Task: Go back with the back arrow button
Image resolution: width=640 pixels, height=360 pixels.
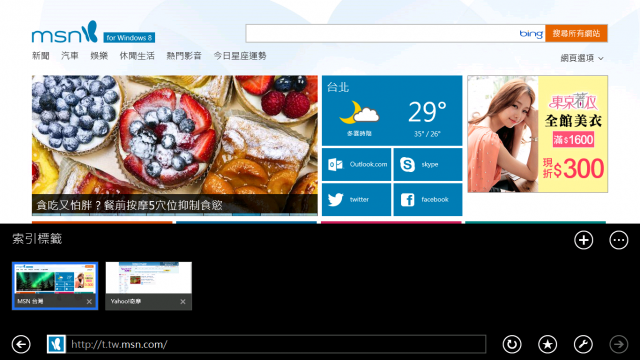Action: point(21,344)
